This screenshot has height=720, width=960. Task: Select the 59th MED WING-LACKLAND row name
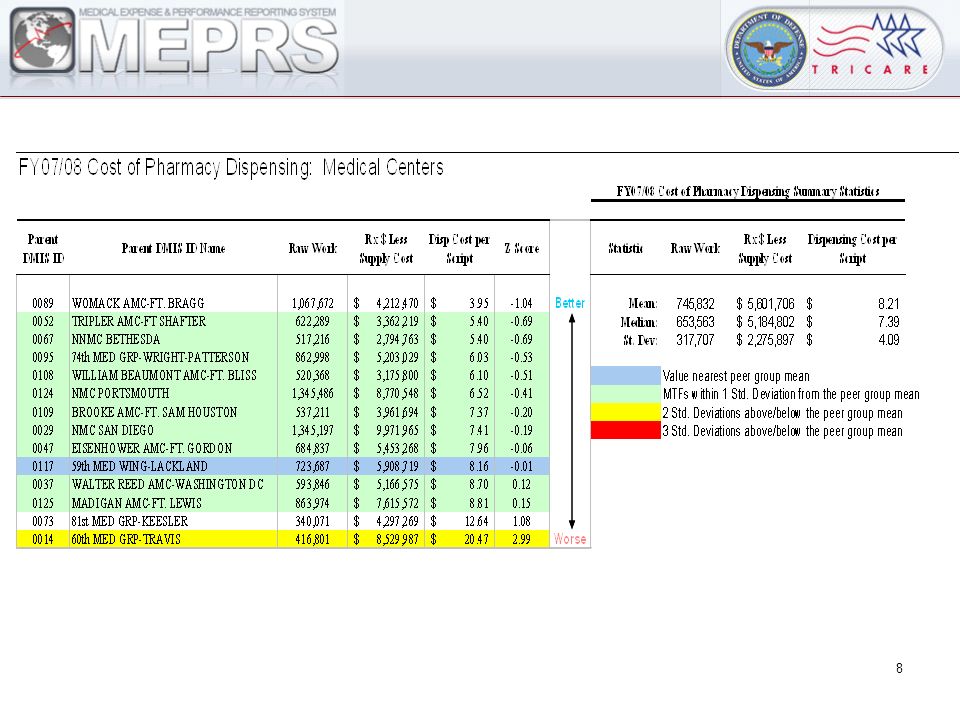(x=140, y=466)
